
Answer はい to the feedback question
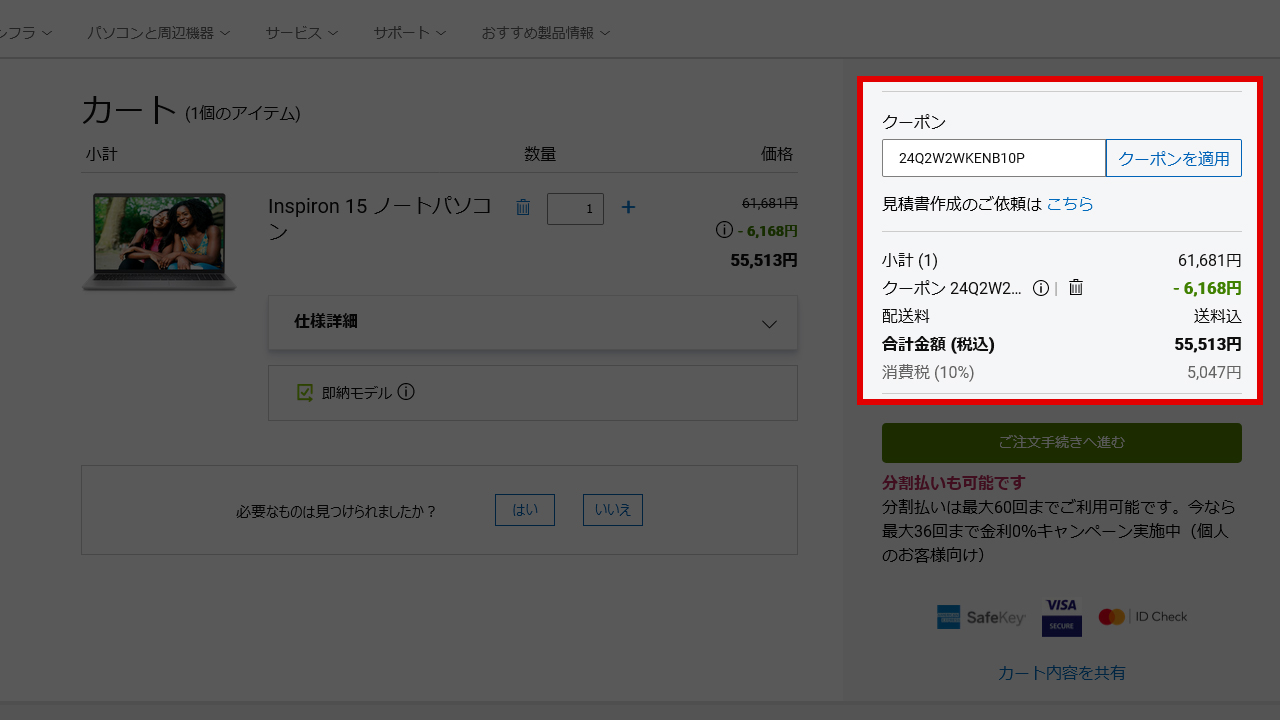pyautogui.click(x=525, y=510)
